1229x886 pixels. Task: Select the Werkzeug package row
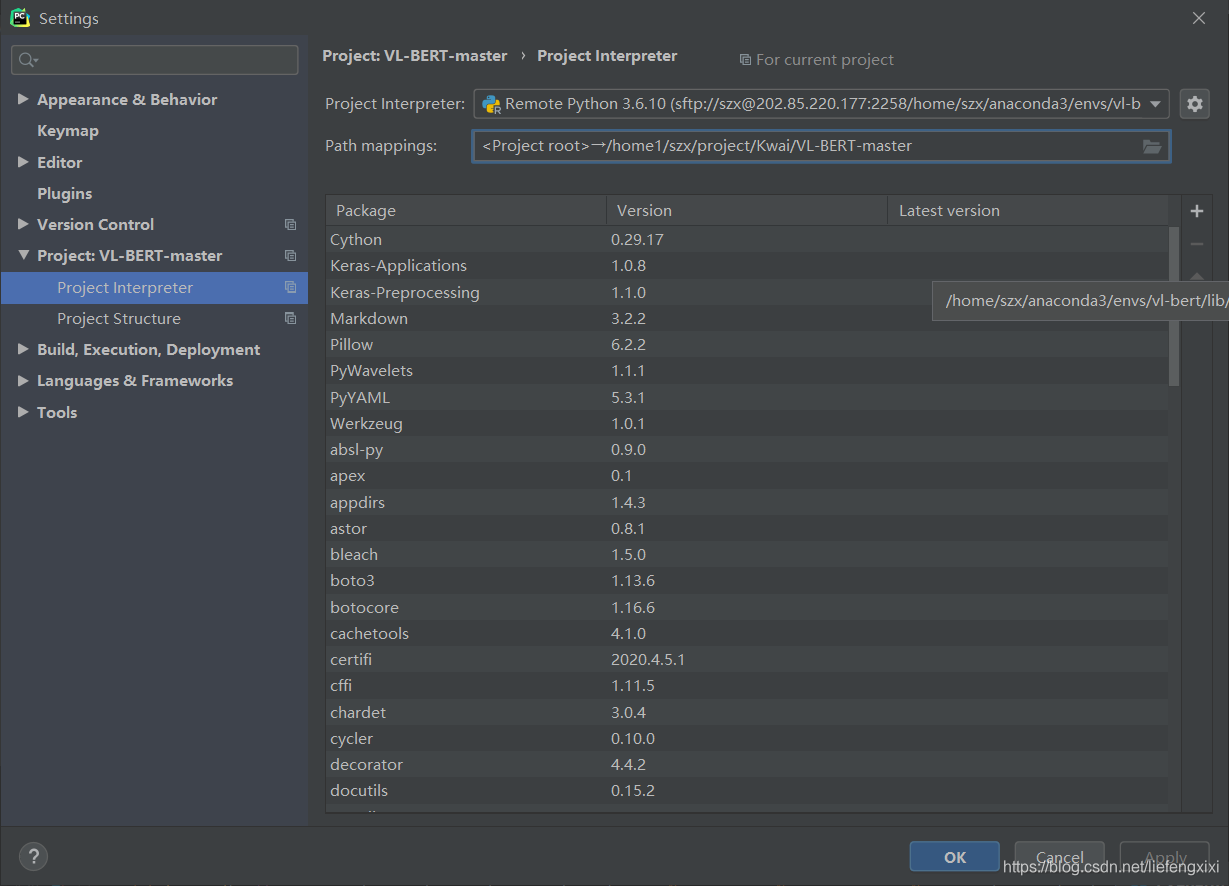[747, 424]
